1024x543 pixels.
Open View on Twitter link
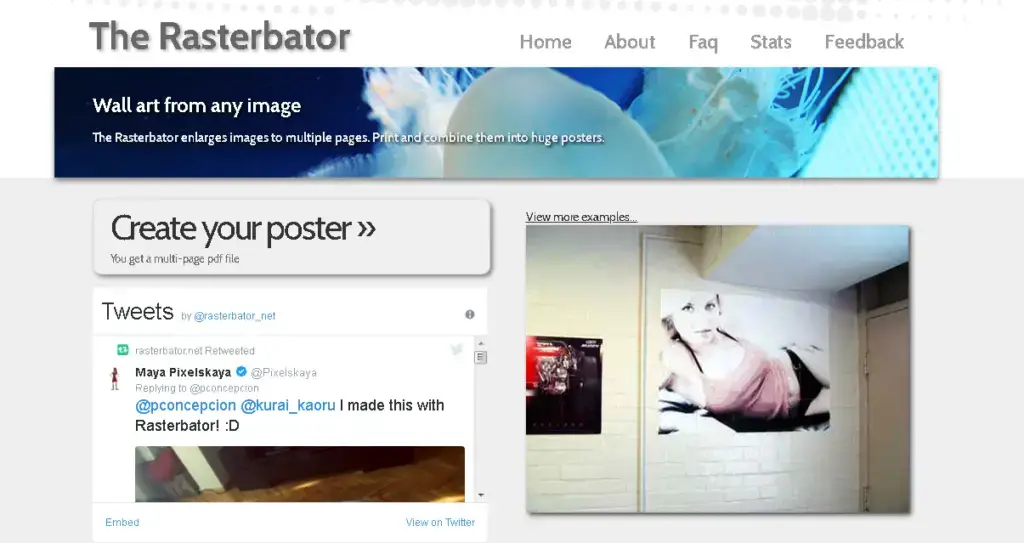click(x=440, y=522)
